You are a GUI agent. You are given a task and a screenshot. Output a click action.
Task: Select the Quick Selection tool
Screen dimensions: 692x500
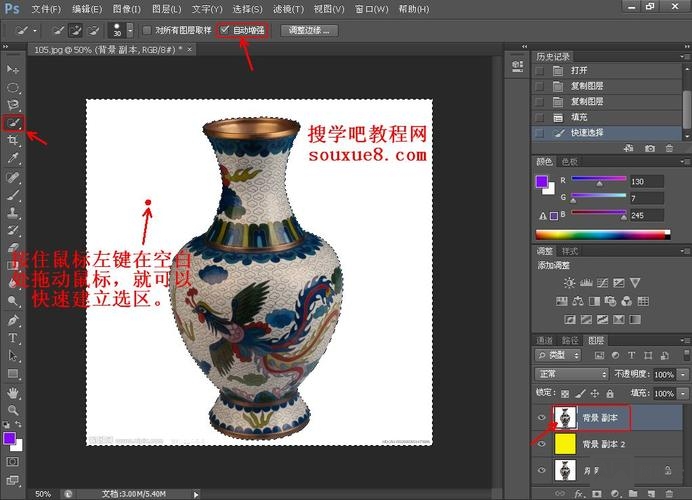[x=13, y=123]
